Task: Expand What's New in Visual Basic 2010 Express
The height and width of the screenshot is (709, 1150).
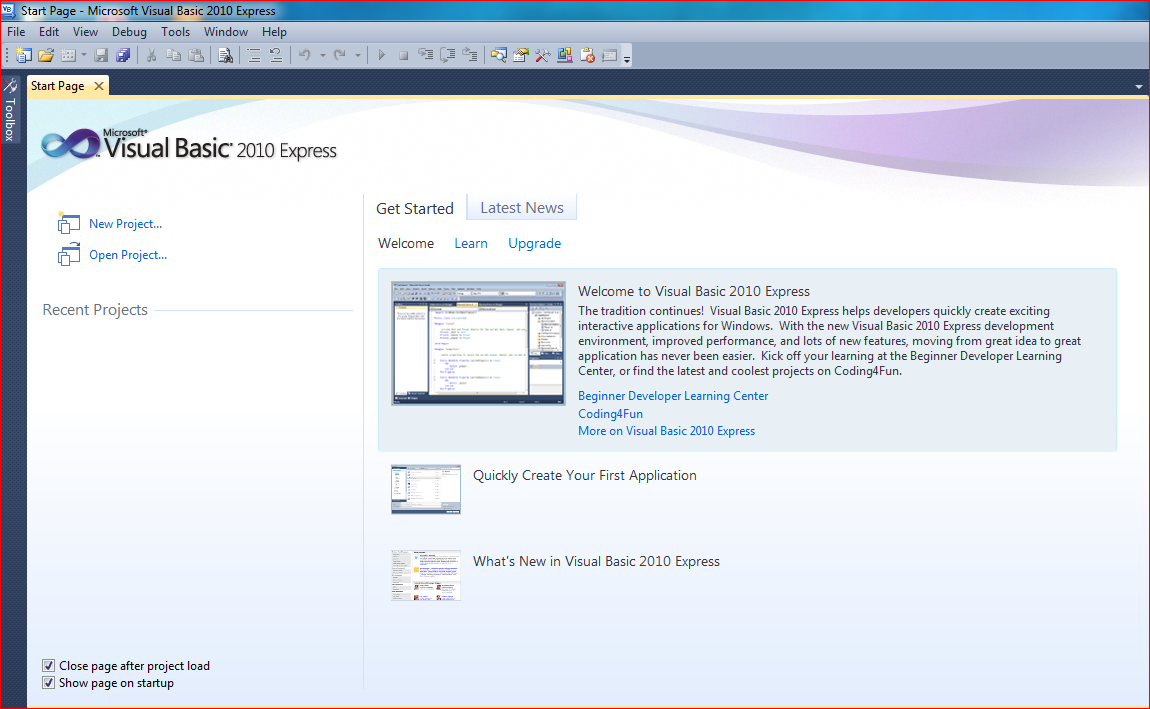Action: (596, 561)
